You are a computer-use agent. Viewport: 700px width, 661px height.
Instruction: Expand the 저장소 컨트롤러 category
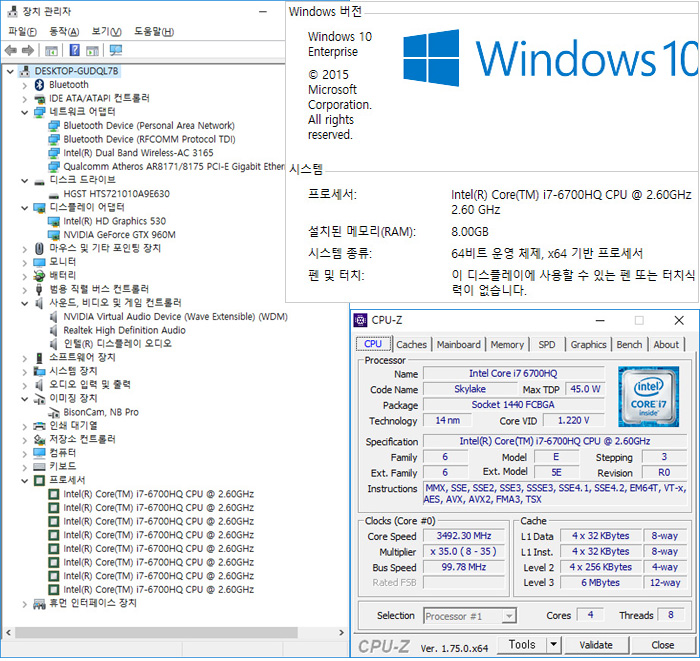point(25,440)
